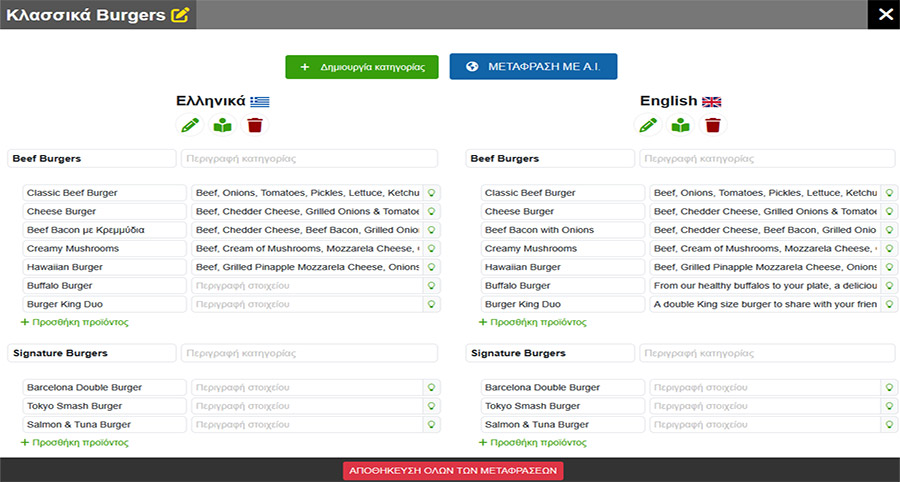900x482 pixels.
Task: Click lightbulb for English Cheese Burger
Action: click(x=890, y=211)
